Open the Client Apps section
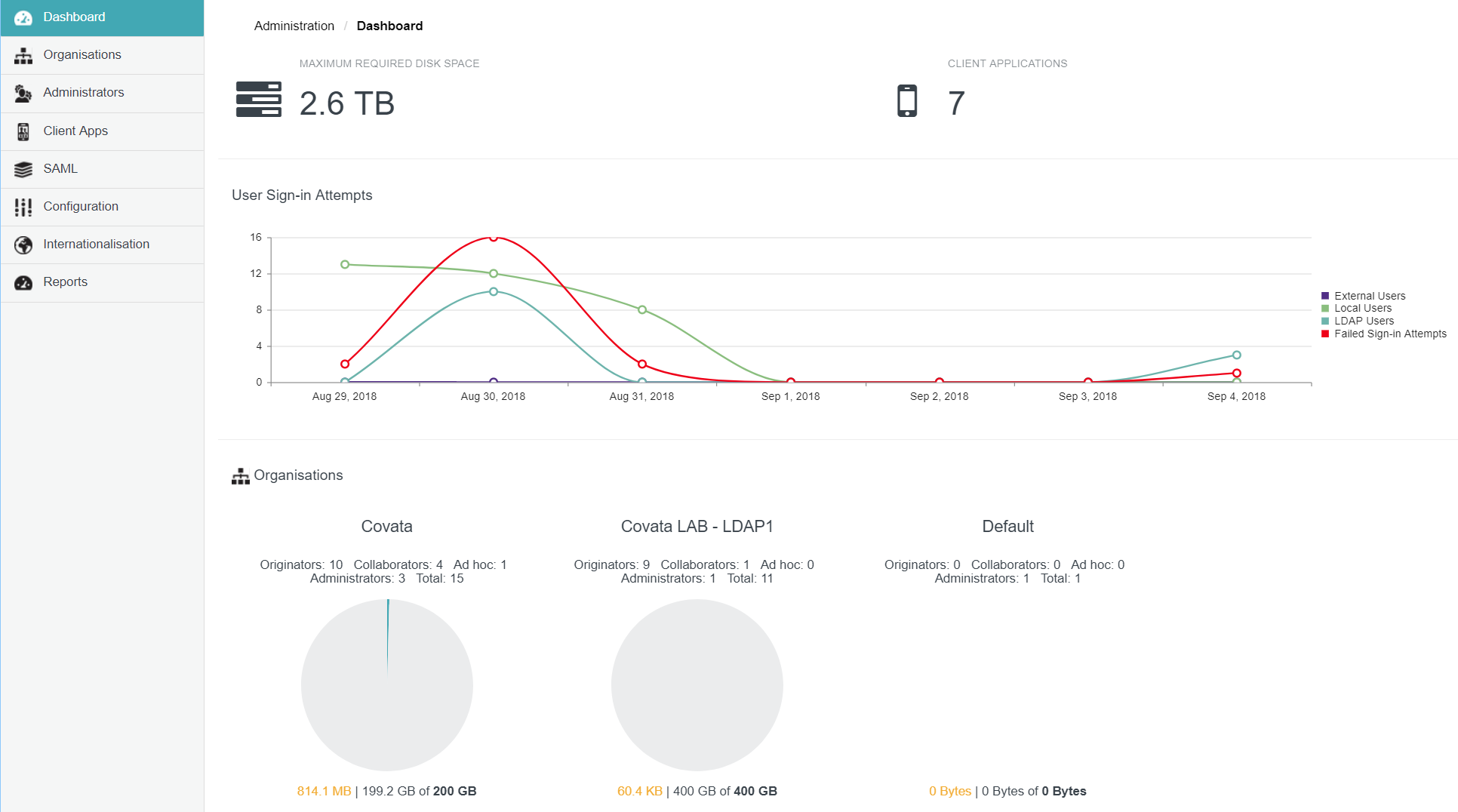This screenshot has width=1458, height=812. pyautogui.click(x=102, y=131)
